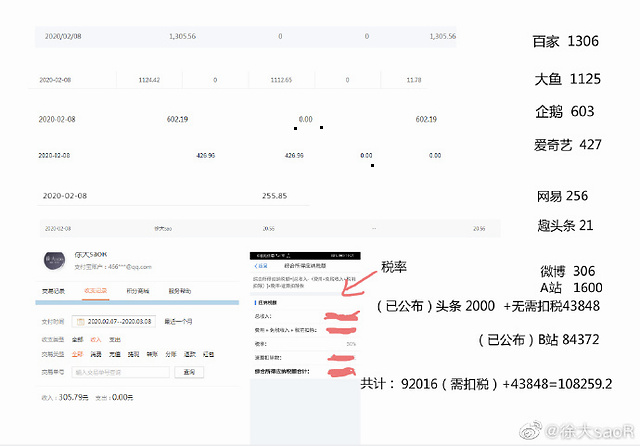Select 全部 in the 收支类型 row
This screenshot has width=640, height=446.
(78, 339)
